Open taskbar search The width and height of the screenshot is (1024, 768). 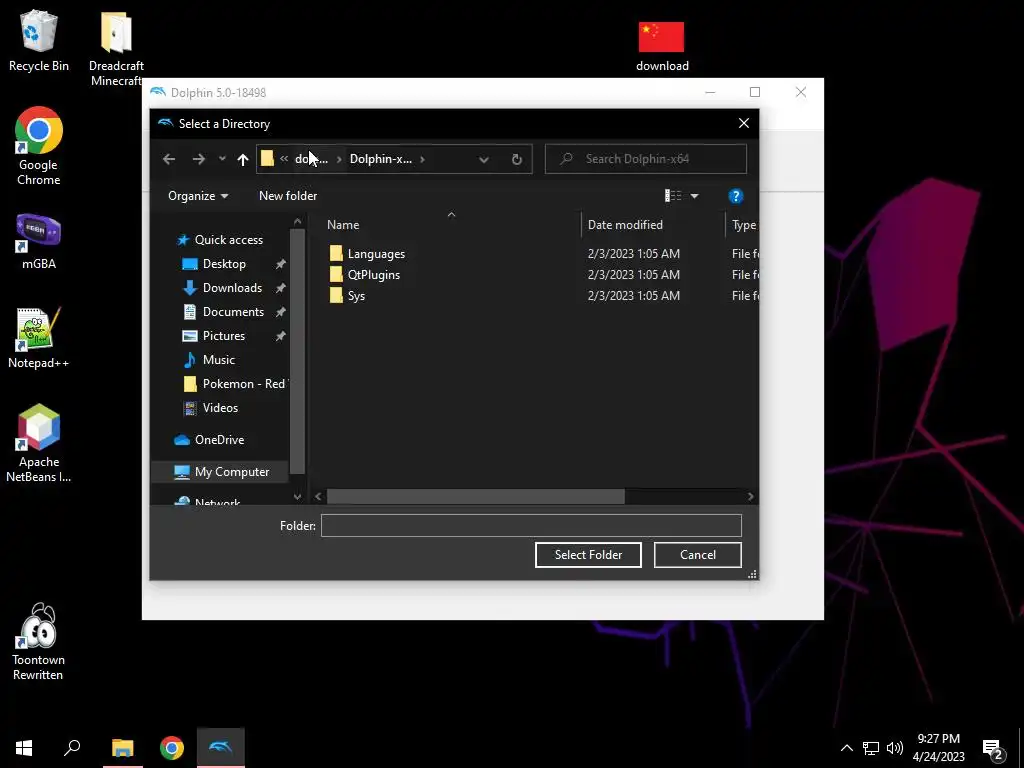pos(72,748)
